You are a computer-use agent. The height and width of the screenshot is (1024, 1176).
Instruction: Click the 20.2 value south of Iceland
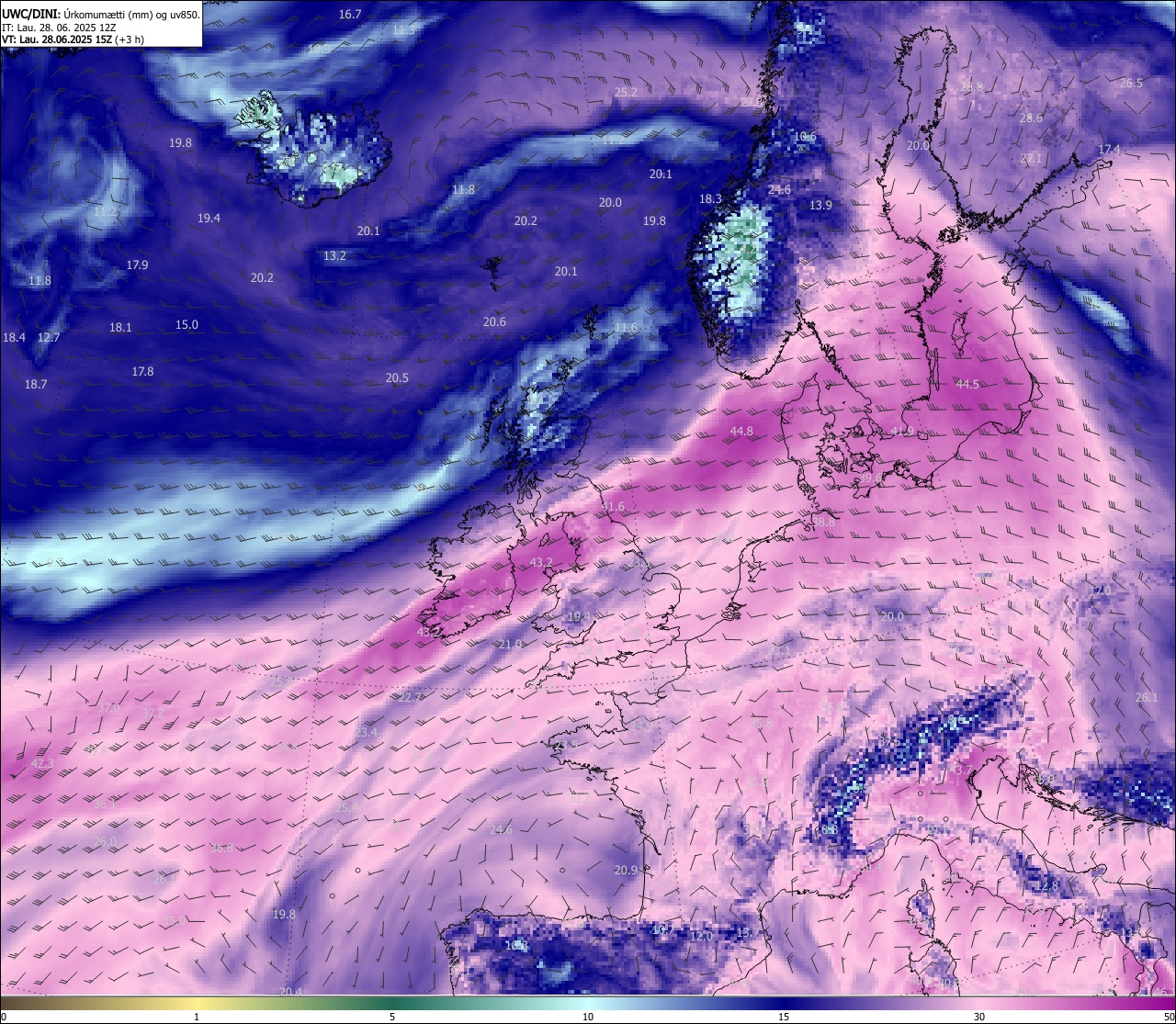click(262, 277)
